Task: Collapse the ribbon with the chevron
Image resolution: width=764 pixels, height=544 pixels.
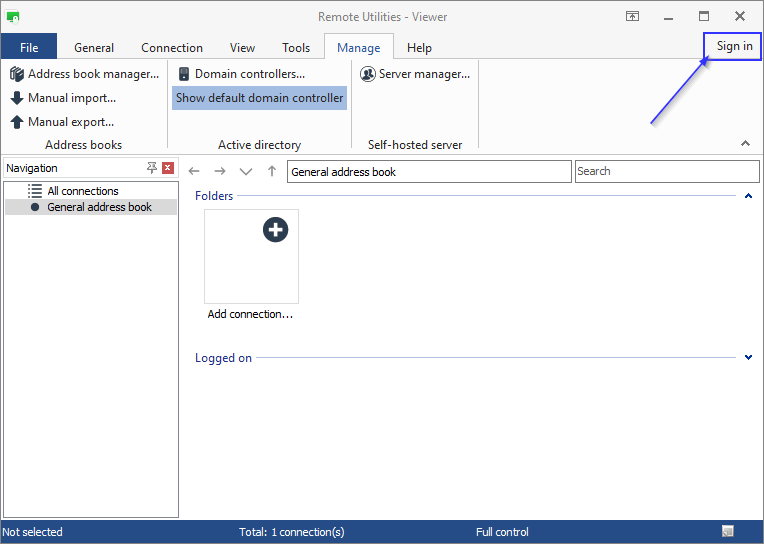Action: point(745,144)
